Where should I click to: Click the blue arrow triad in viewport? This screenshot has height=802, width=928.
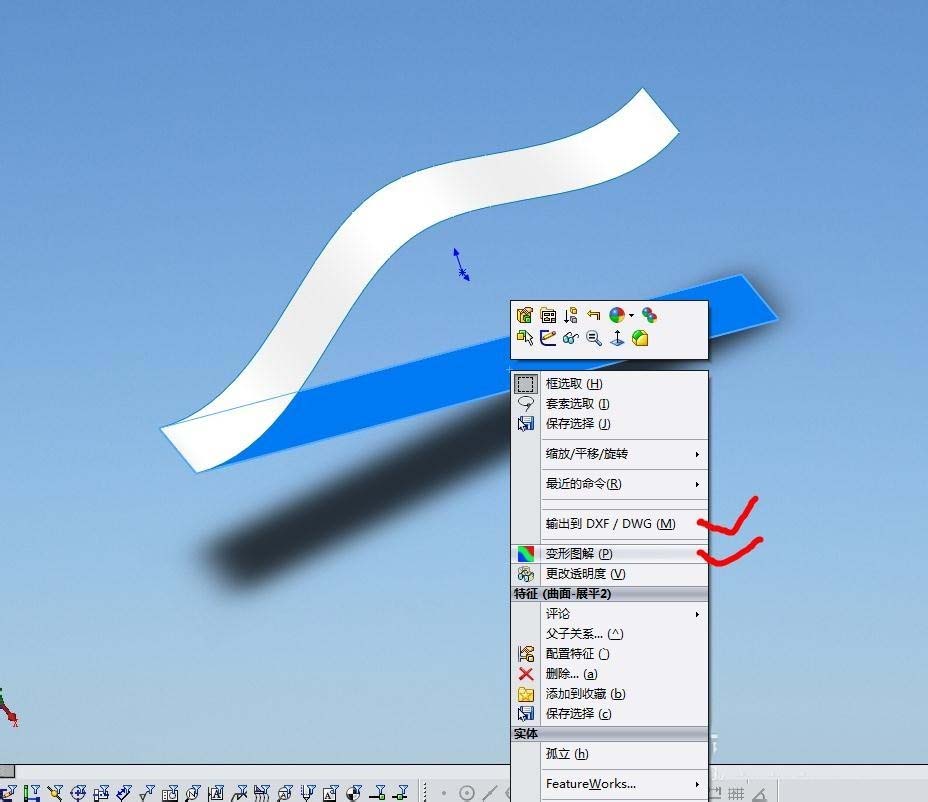[461, 265]
